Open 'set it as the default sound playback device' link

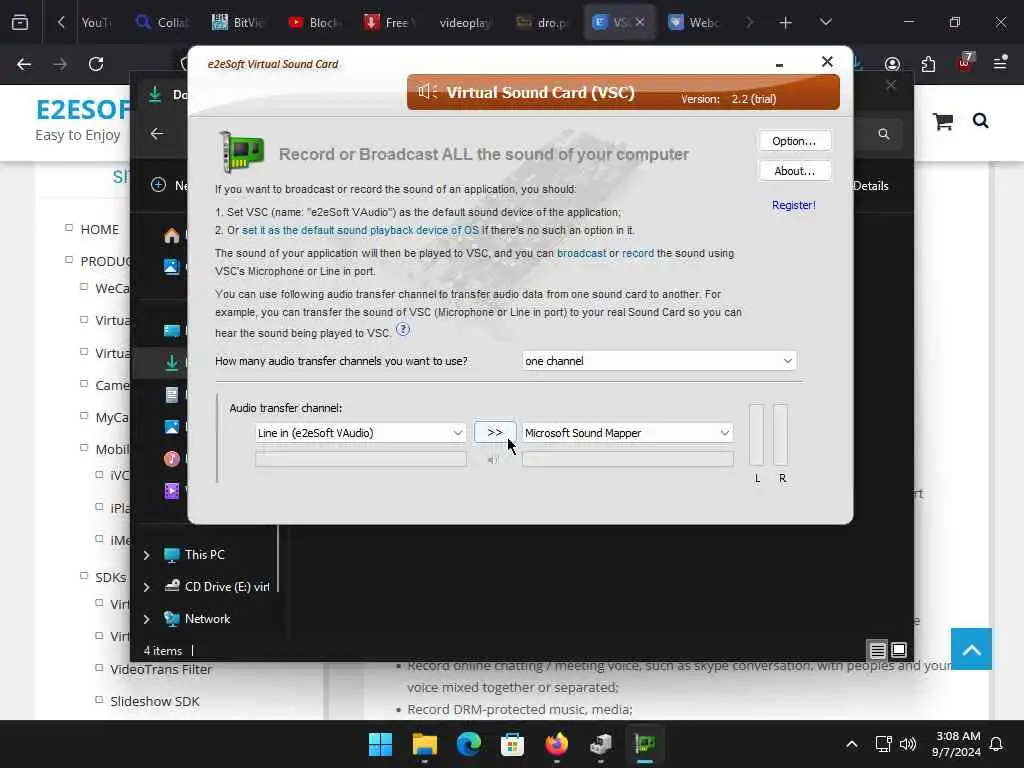click(x=360, y=231)
